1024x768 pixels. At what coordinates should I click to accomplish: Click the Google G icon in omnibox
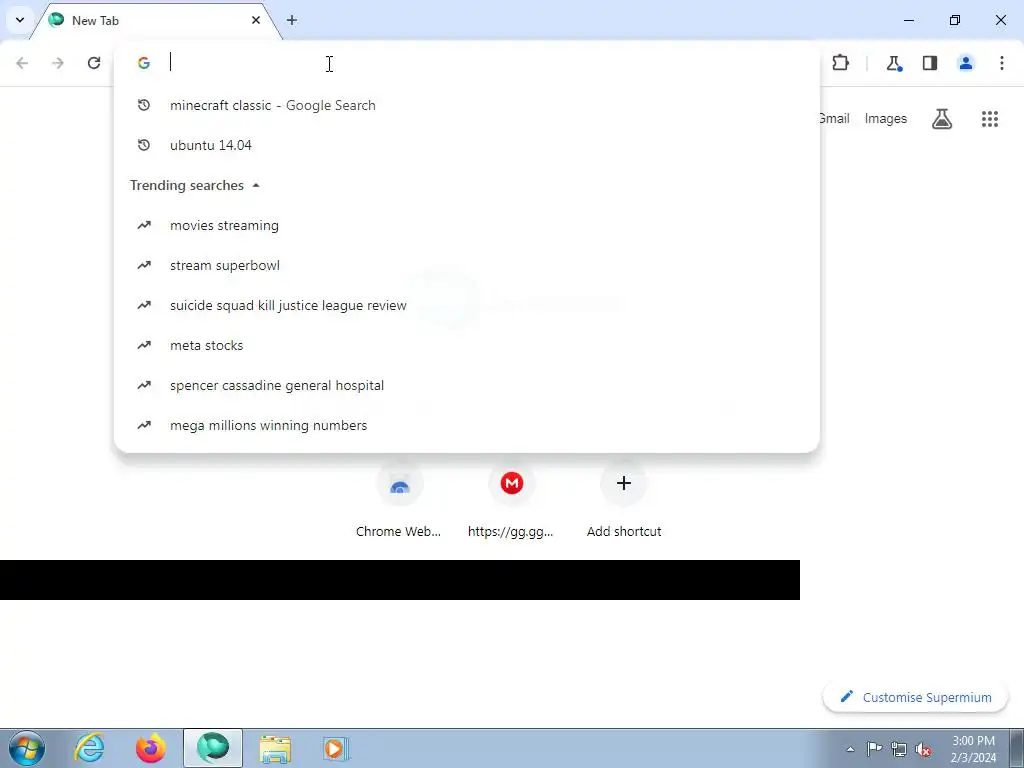click(144, 63)
